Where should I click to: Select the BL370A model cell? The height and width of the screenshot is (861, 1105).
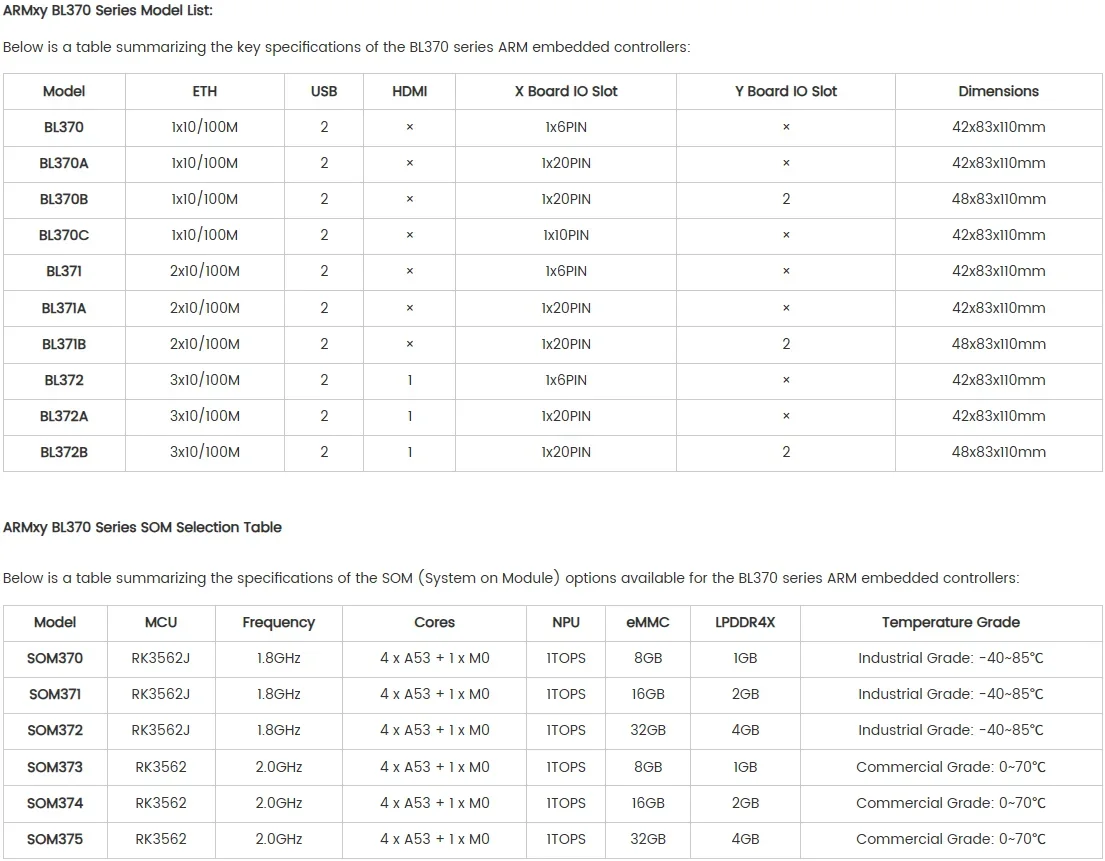[63, 163]
